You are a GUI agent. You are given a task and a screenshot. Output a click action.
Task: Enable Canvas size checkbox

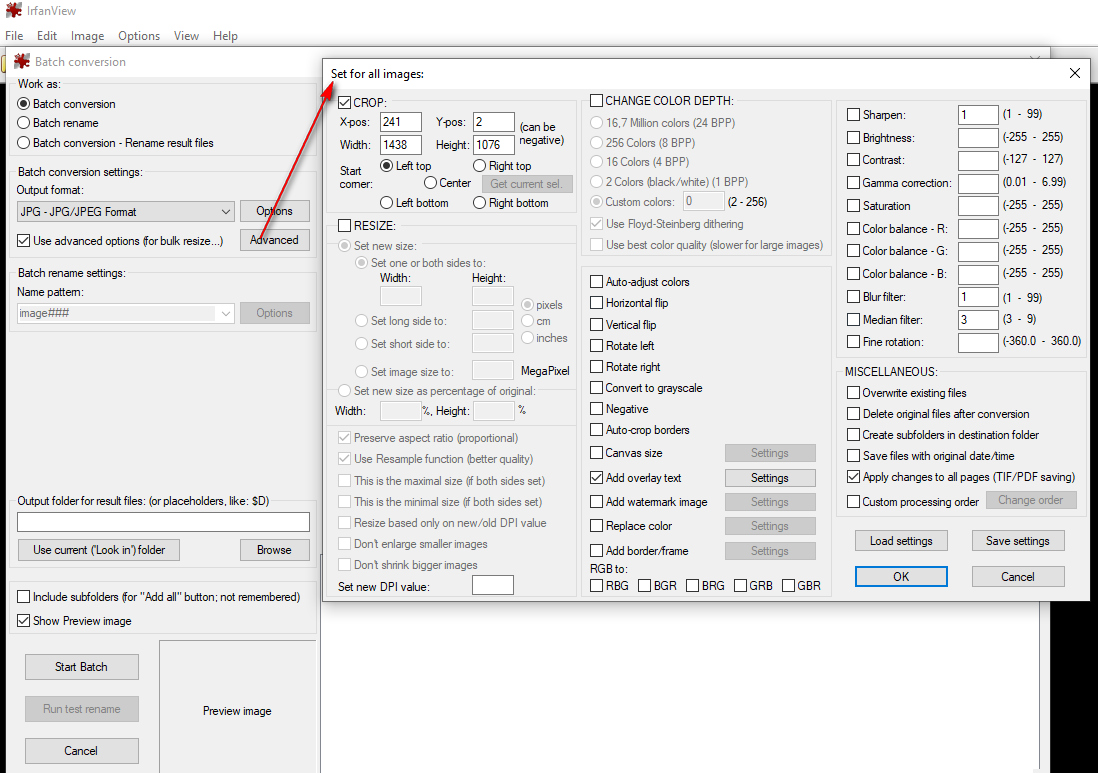[x=597, y=453]
